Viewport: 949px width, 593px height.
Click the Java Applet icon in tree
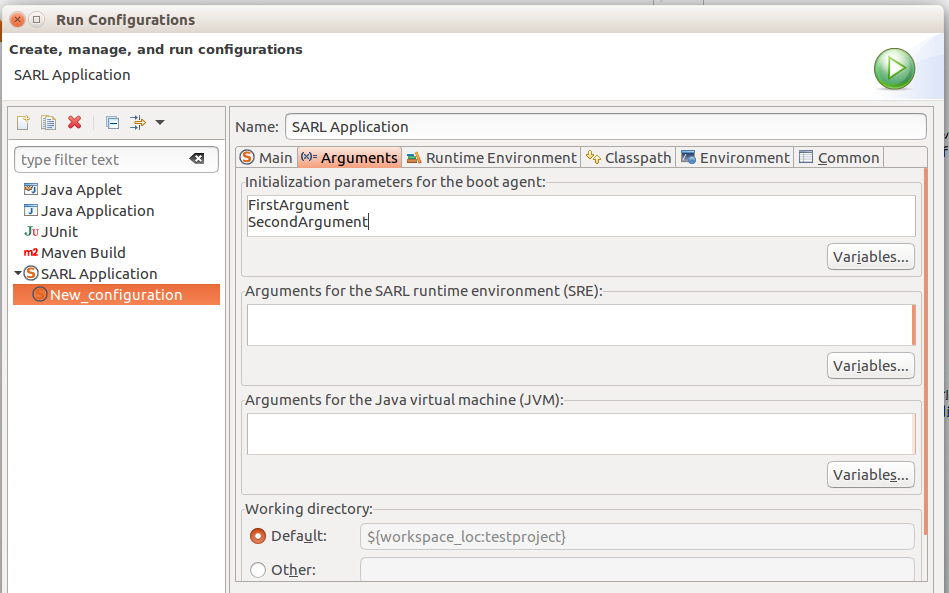[x=31, y=189]
